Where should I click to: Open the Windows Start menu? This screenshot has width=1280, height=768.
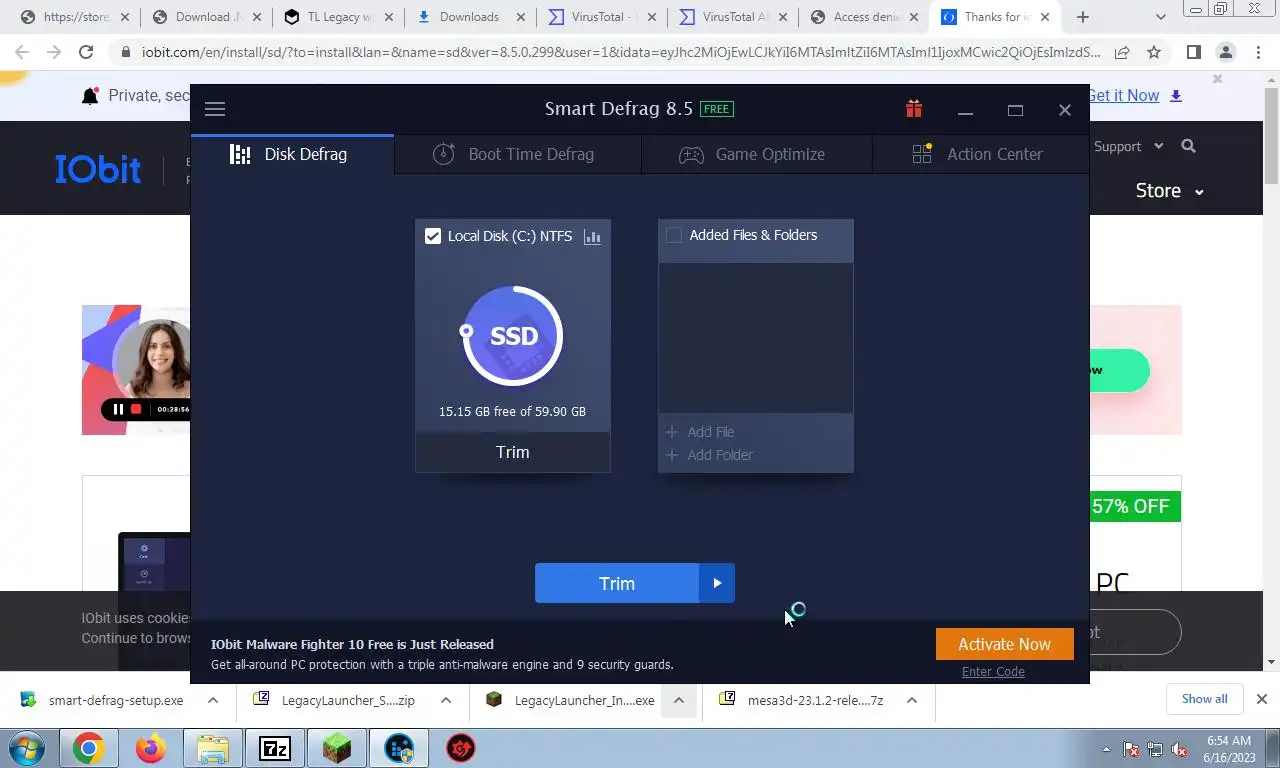point(27,748)
